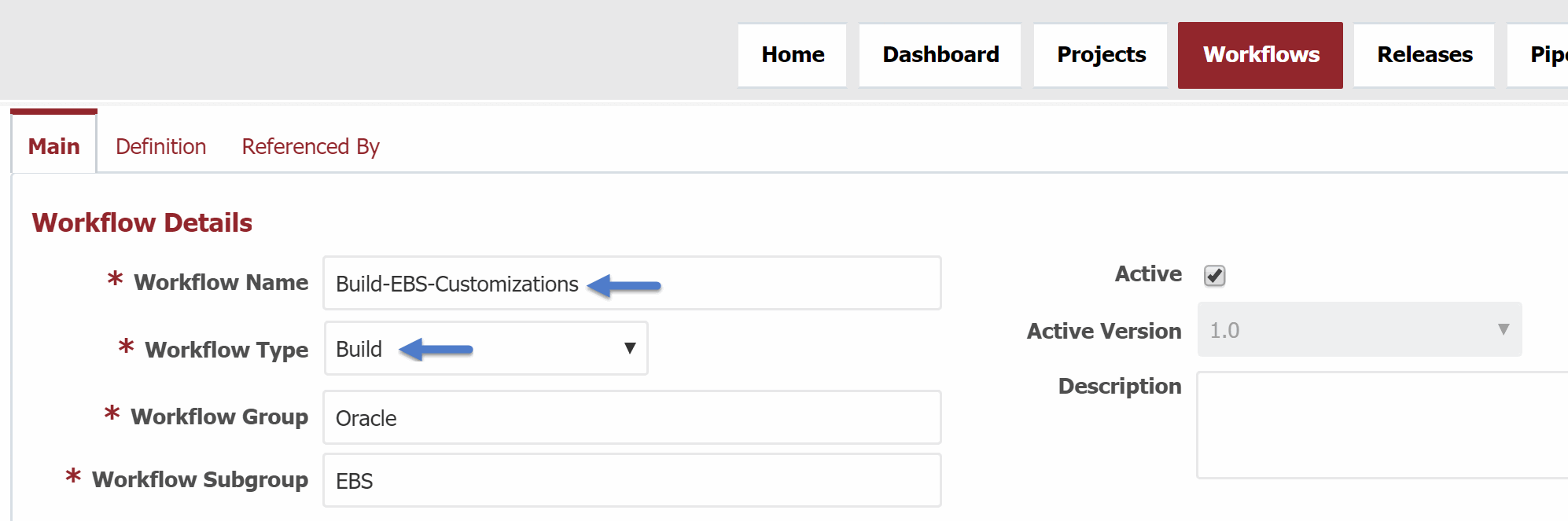Navigate to Releases
The width and height of the screenshot is (1568, 521).
[1424, 55]
